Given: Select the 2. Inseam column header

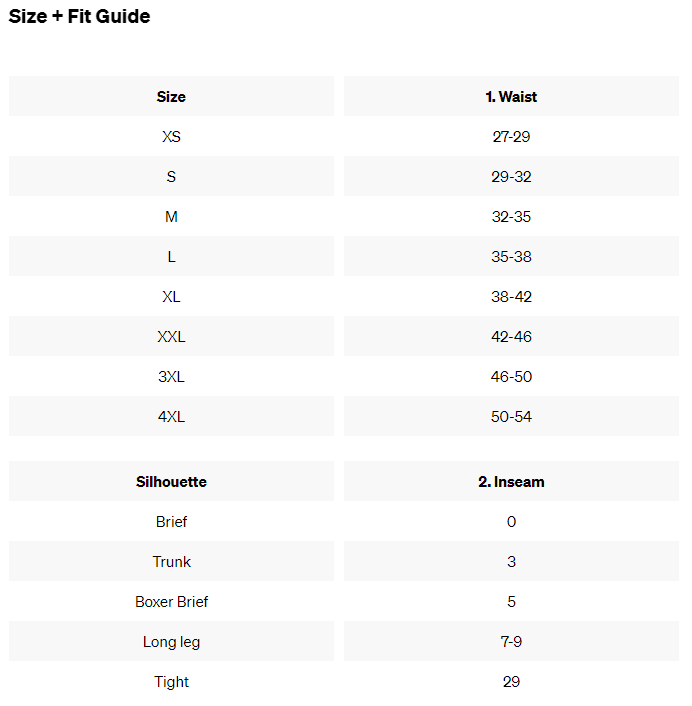Looking at the screenshot, I should (511, 482).
